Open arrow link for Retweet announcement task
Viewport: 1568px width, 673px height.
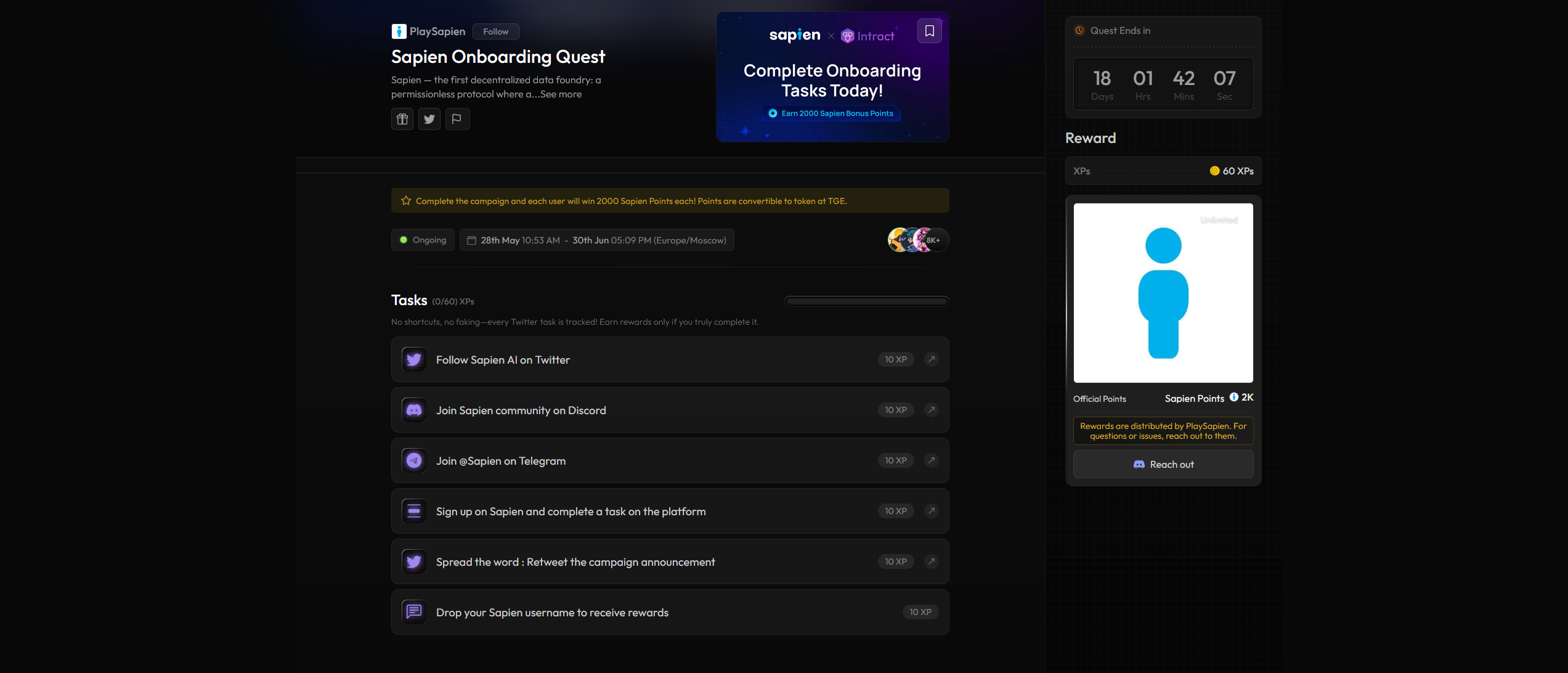(x=932, y=561)
